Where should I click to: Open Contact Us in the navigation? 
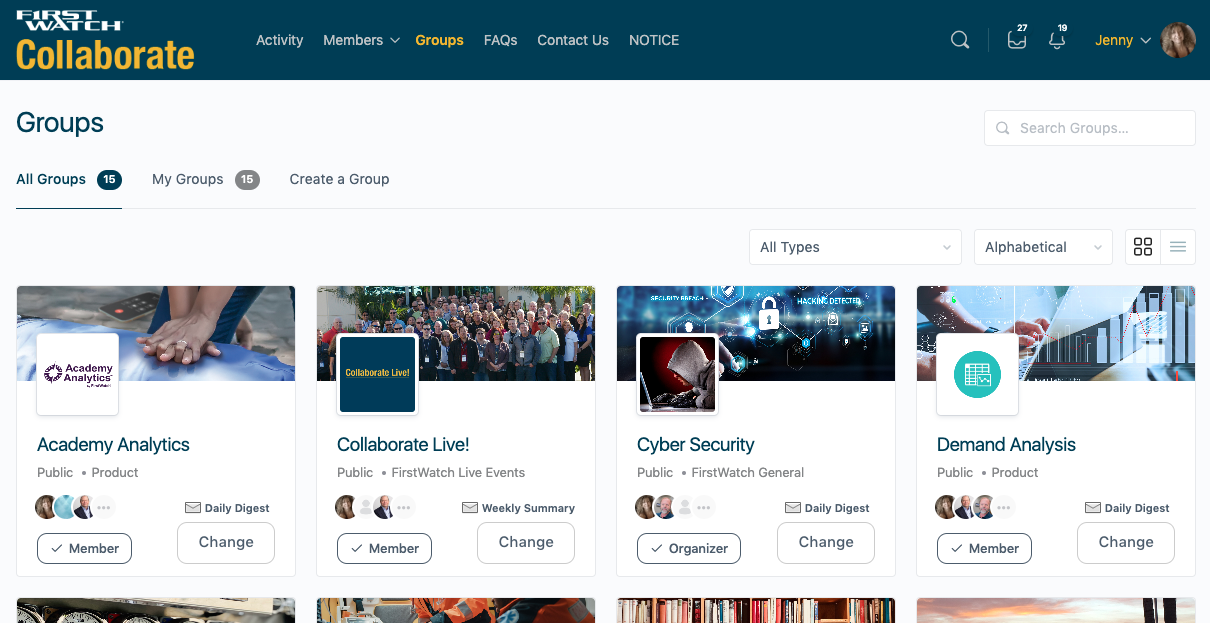coord(573,40)
